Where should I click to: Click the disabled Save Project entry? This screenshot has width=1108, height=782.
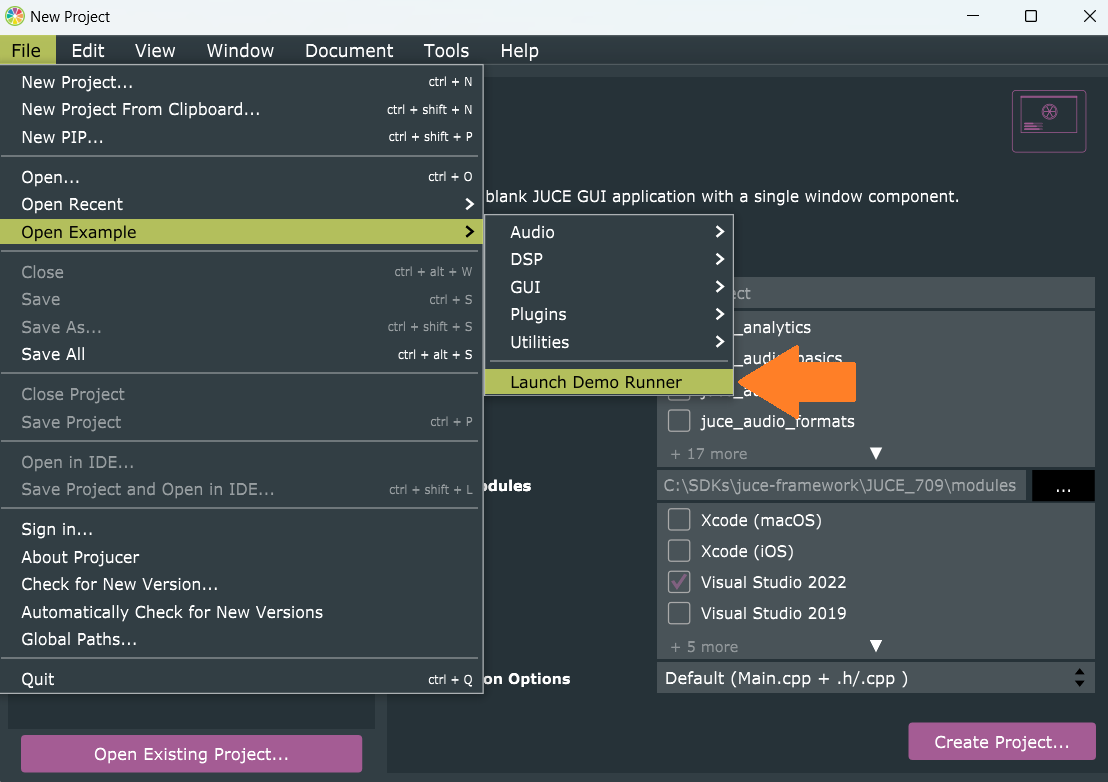(x=241, y=422)
